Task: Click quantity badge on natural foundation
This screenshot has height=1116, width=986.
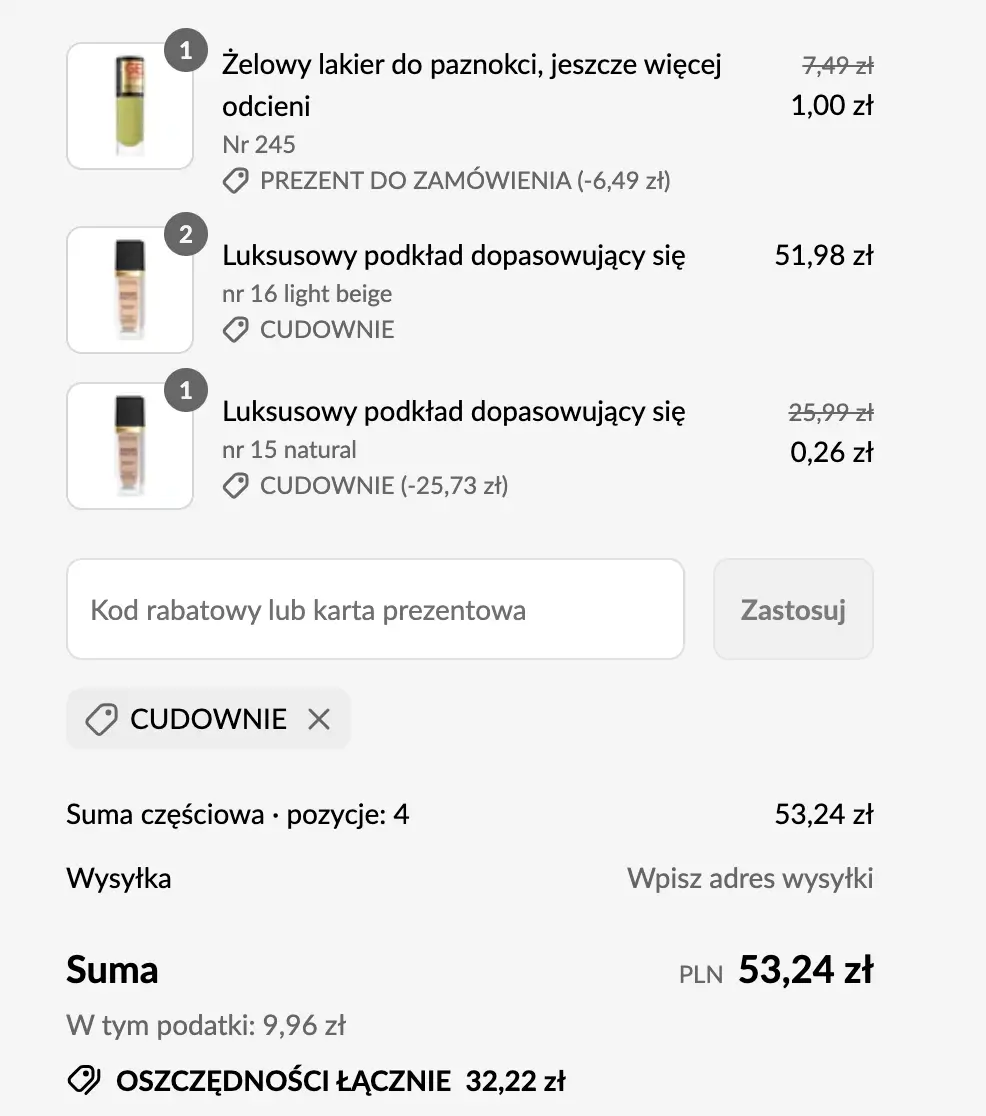Action: (185, 391)
